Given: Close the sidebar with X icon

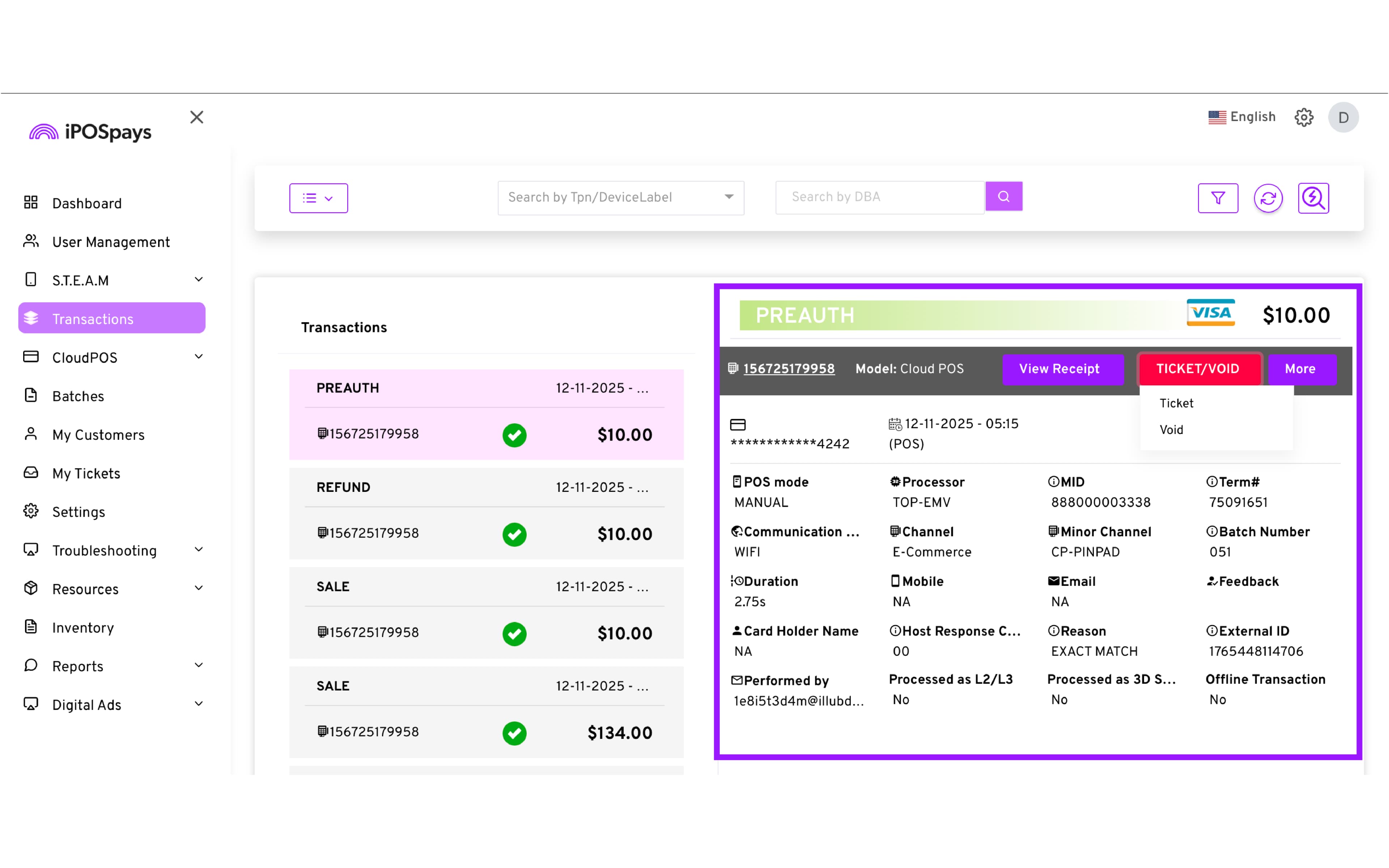Looking at the screenshot, I should click(197, 117).
